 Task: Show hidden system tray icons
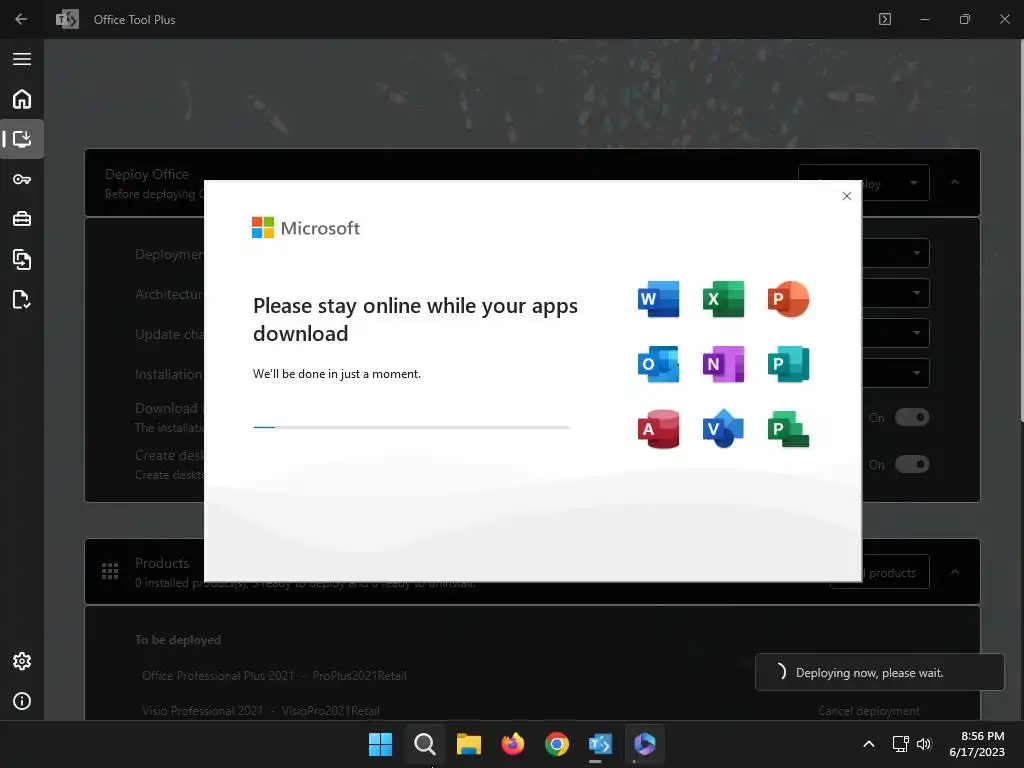coord(869,744)
